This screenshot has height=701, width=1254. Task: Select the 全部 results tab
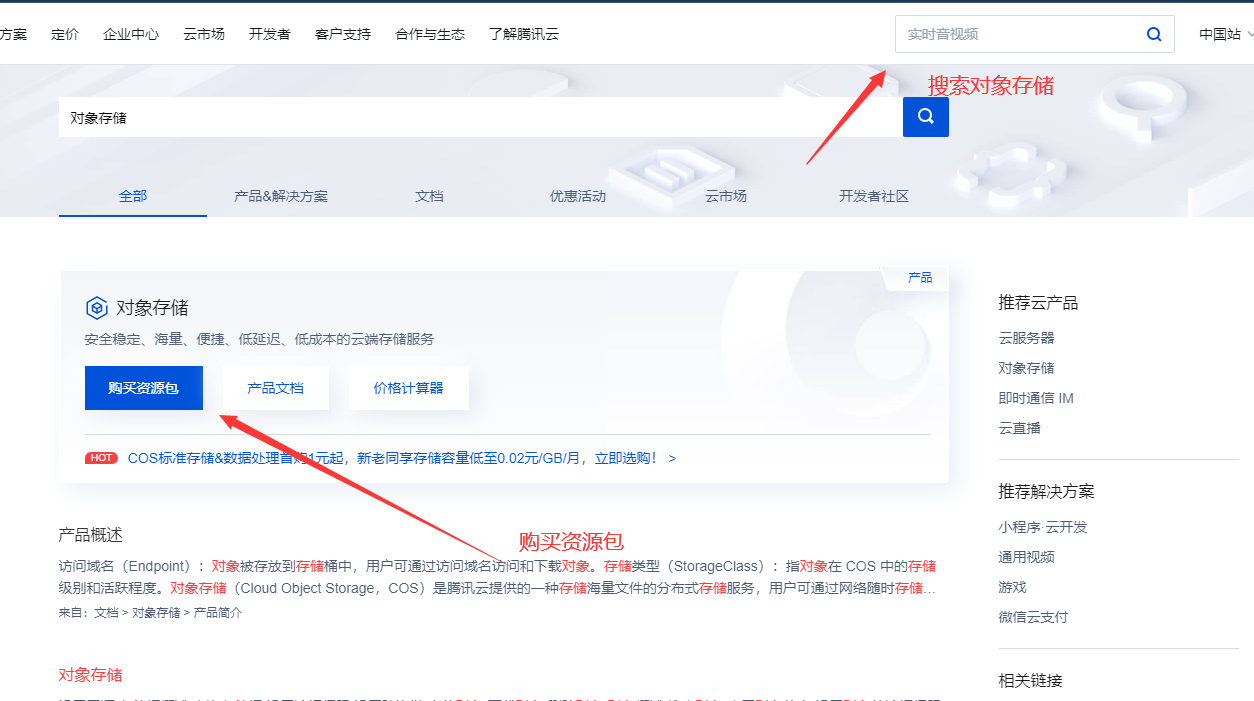(133, 196)
